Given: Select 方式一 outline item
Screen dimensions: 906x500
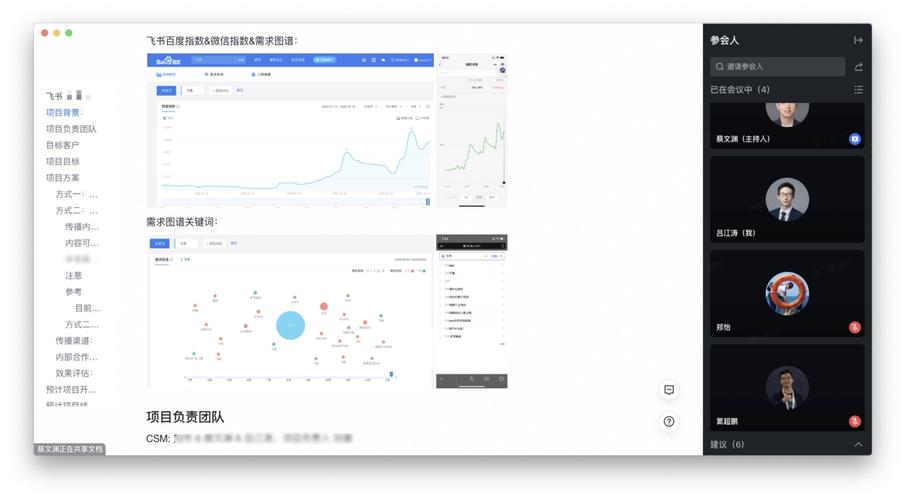Looking at the screenshot, I should tap(76, 194).
